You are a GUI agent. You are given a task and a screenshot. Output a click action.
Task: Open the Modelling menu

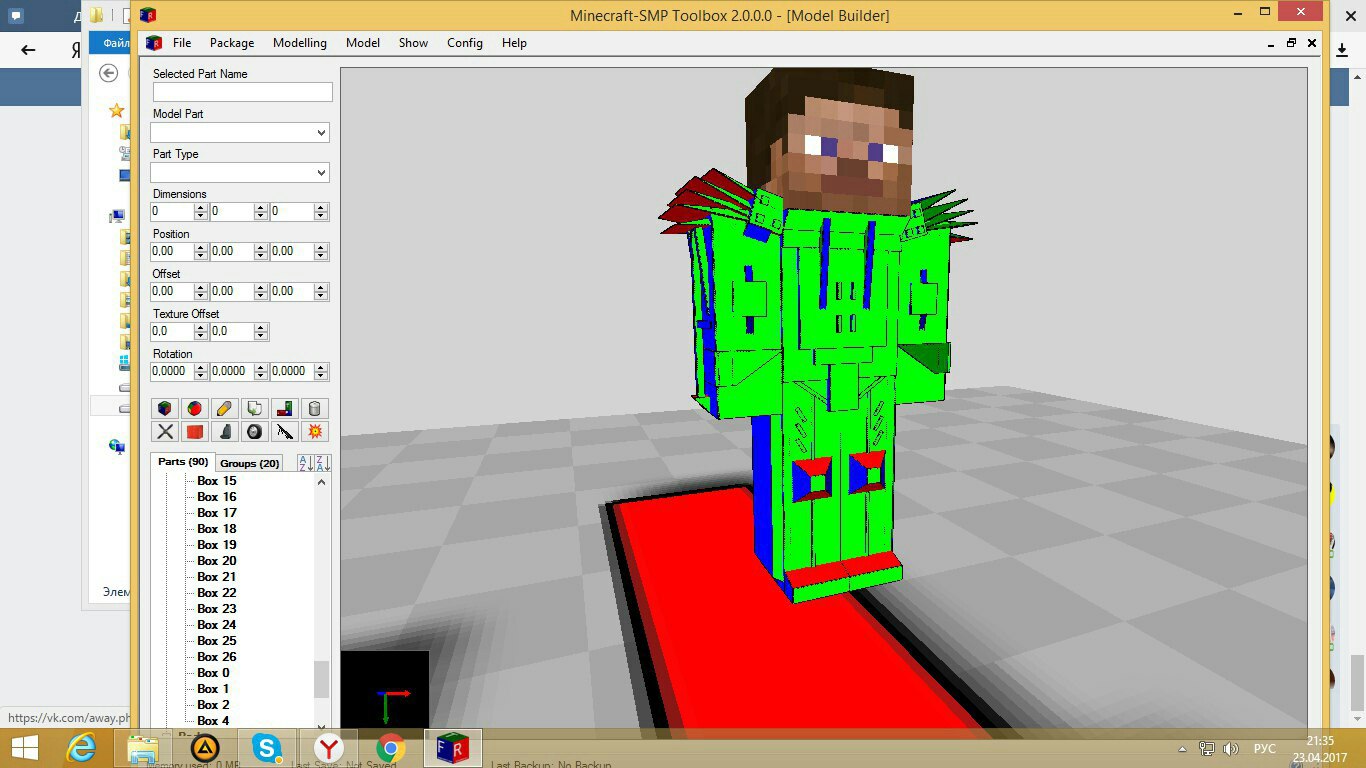point(300,43)
